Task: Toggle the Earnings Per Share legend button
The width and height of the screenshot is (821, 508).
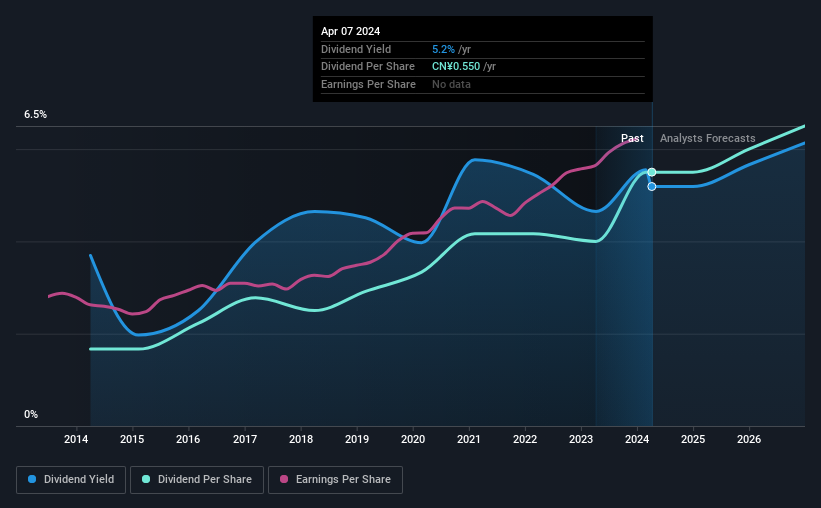Action: (335, 480)
